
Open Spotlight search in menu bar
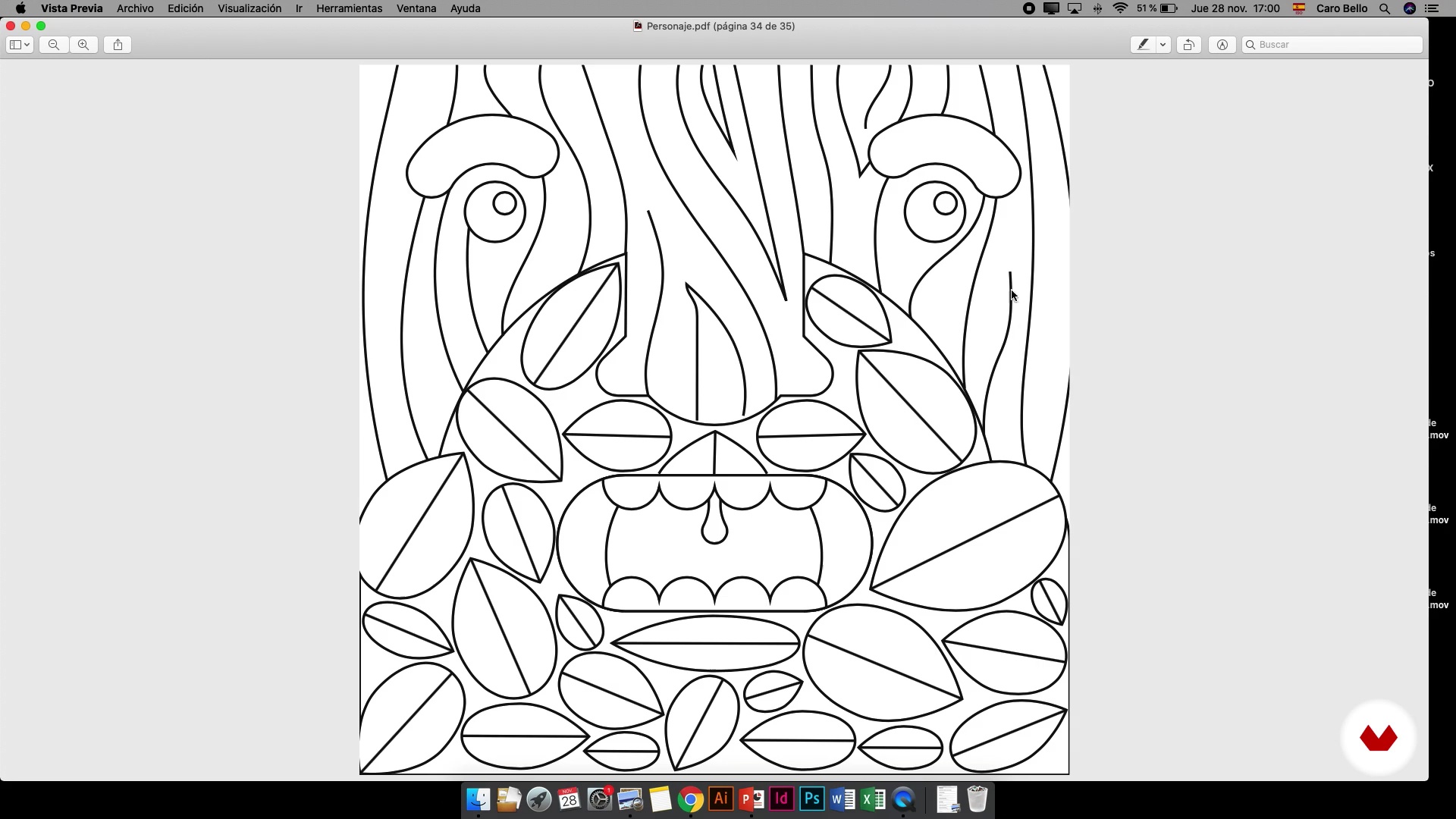[x=1385, y=8]
